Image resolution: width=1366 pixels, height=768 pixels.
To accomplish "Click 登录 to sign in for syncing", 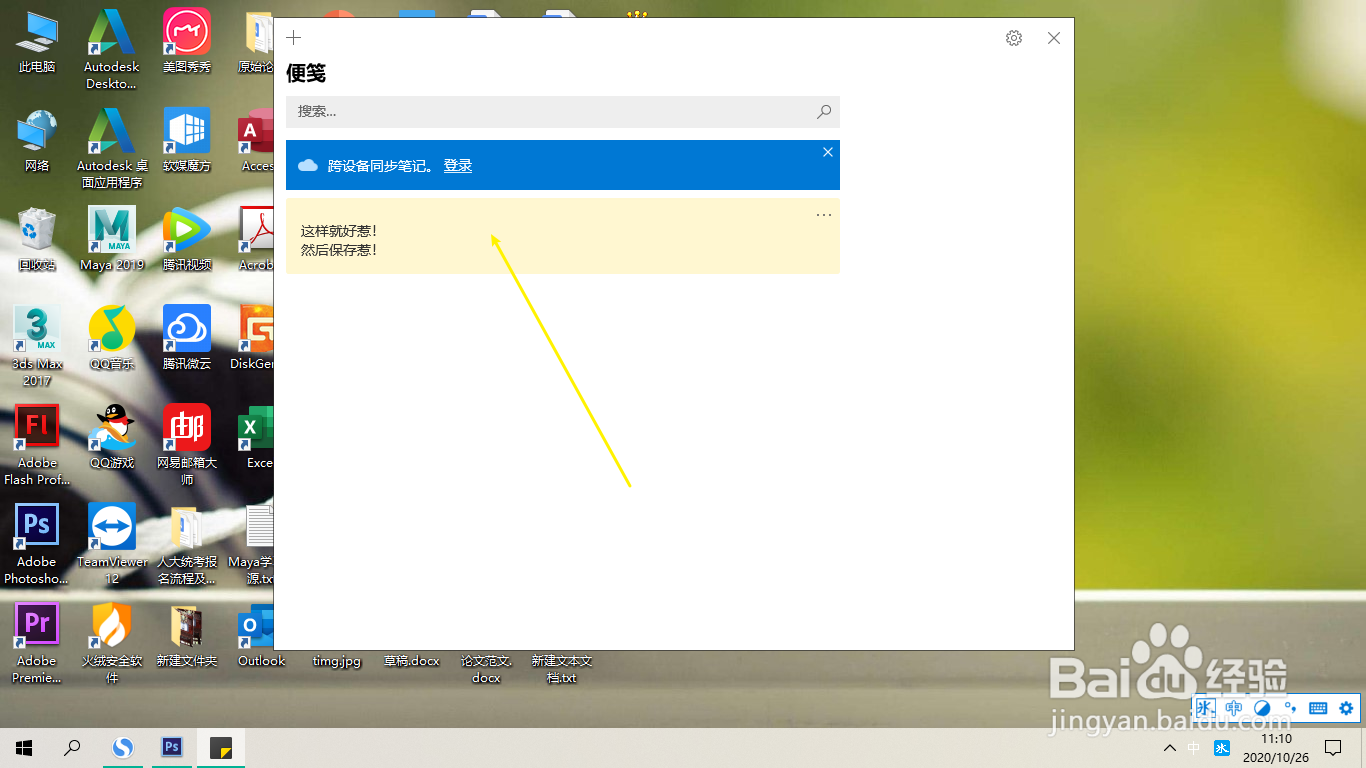I will [x=457, y=165].
